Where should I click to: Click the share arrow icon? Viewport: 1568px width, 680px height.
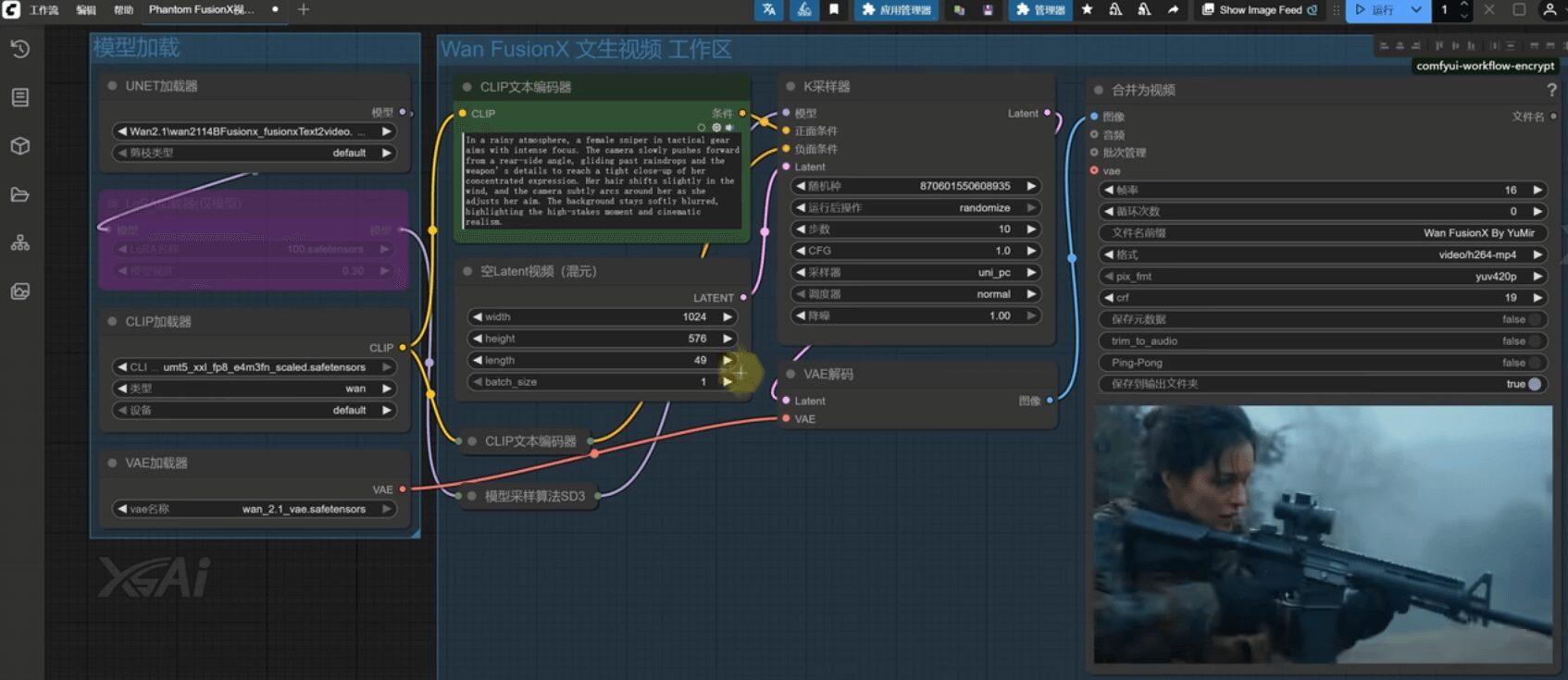(x=1173, y=9)
